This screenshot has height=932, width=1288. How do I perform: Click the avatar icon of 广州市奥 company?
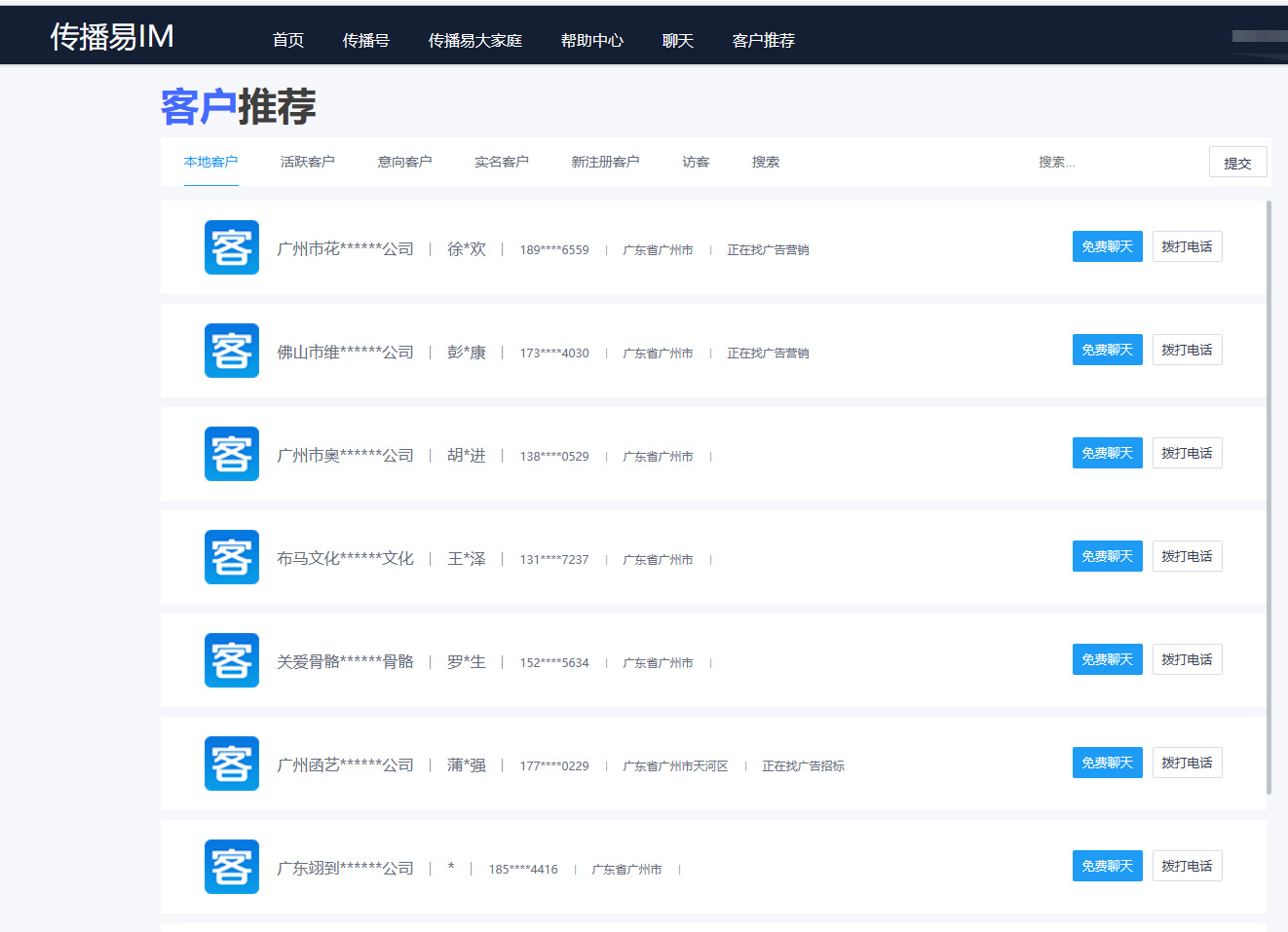tap(231, 454)
